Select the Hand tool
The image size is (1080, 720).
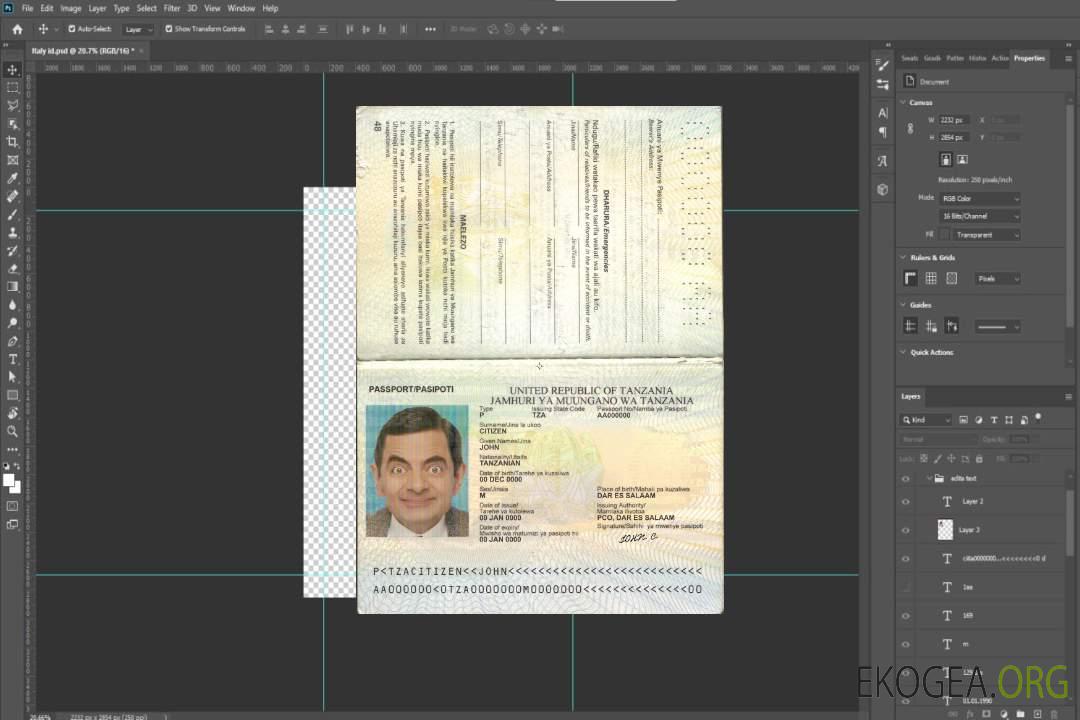click(12, 413)
